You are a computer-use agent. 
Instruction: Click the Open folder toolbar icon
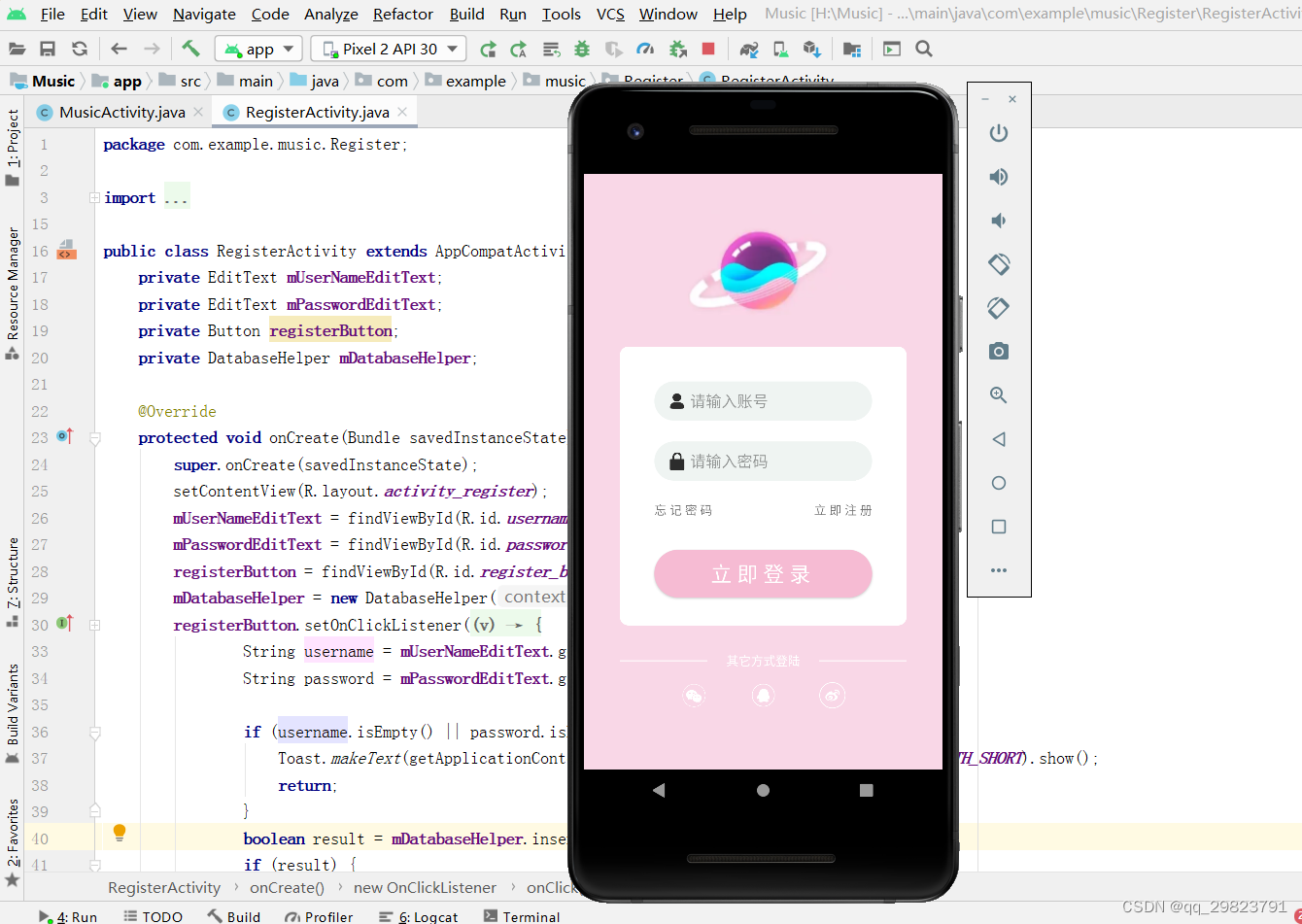click(x=17, y=49)
